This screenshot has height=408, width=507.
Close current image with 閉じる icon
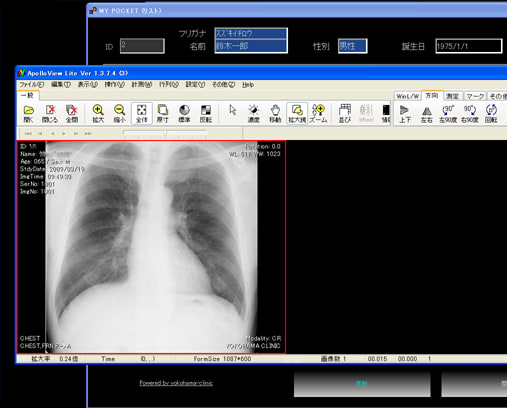(x=50, y=114)
